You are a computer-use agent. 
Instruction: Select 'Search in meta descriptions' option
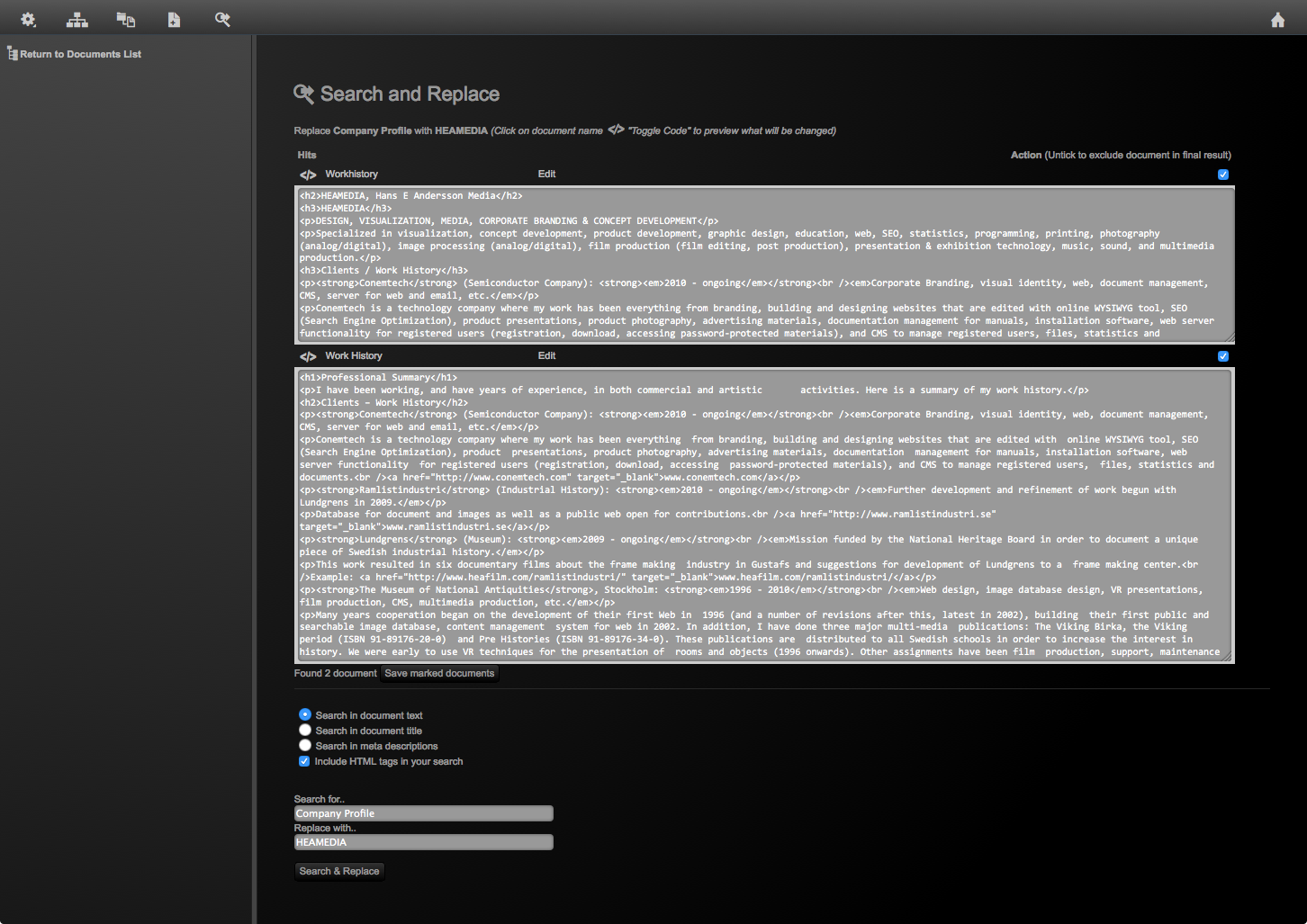pos(305,745)
